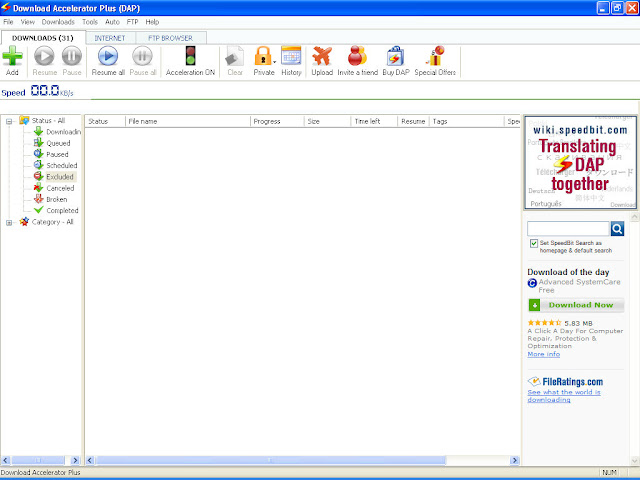This screenshot has height=480, width=640.
Task: Click the Buy DAP shopping bag icon
Action: click(396, 56)
